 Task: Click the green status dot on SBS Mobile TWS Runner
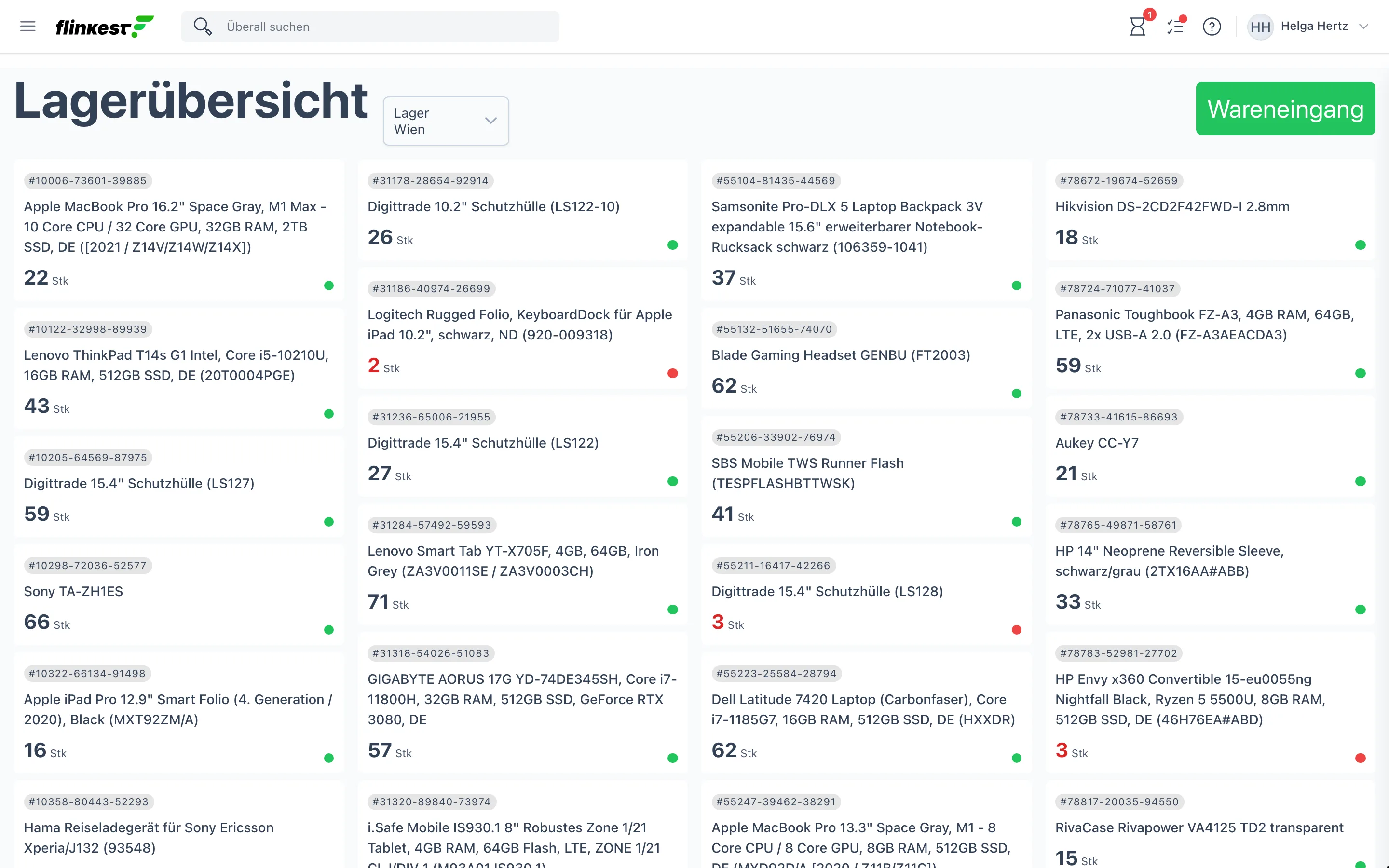[1017, 522]
